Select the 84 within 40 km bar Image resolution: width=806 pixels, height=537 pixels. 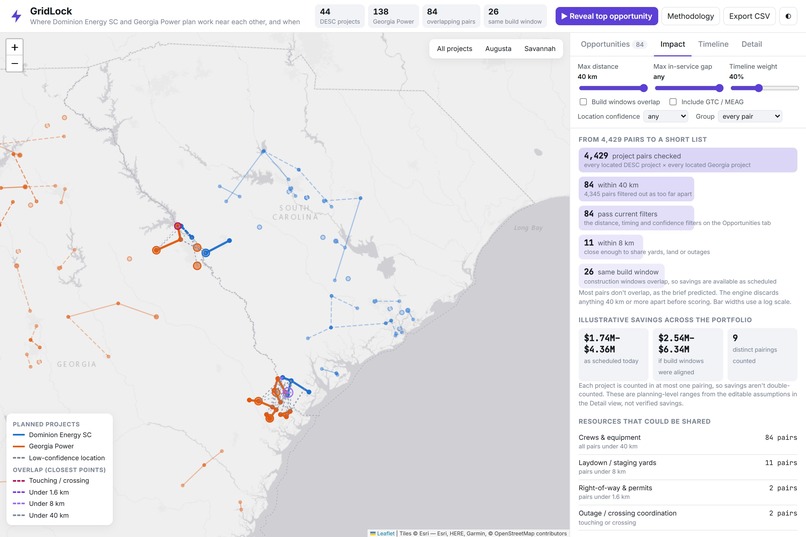click(636, 189)
